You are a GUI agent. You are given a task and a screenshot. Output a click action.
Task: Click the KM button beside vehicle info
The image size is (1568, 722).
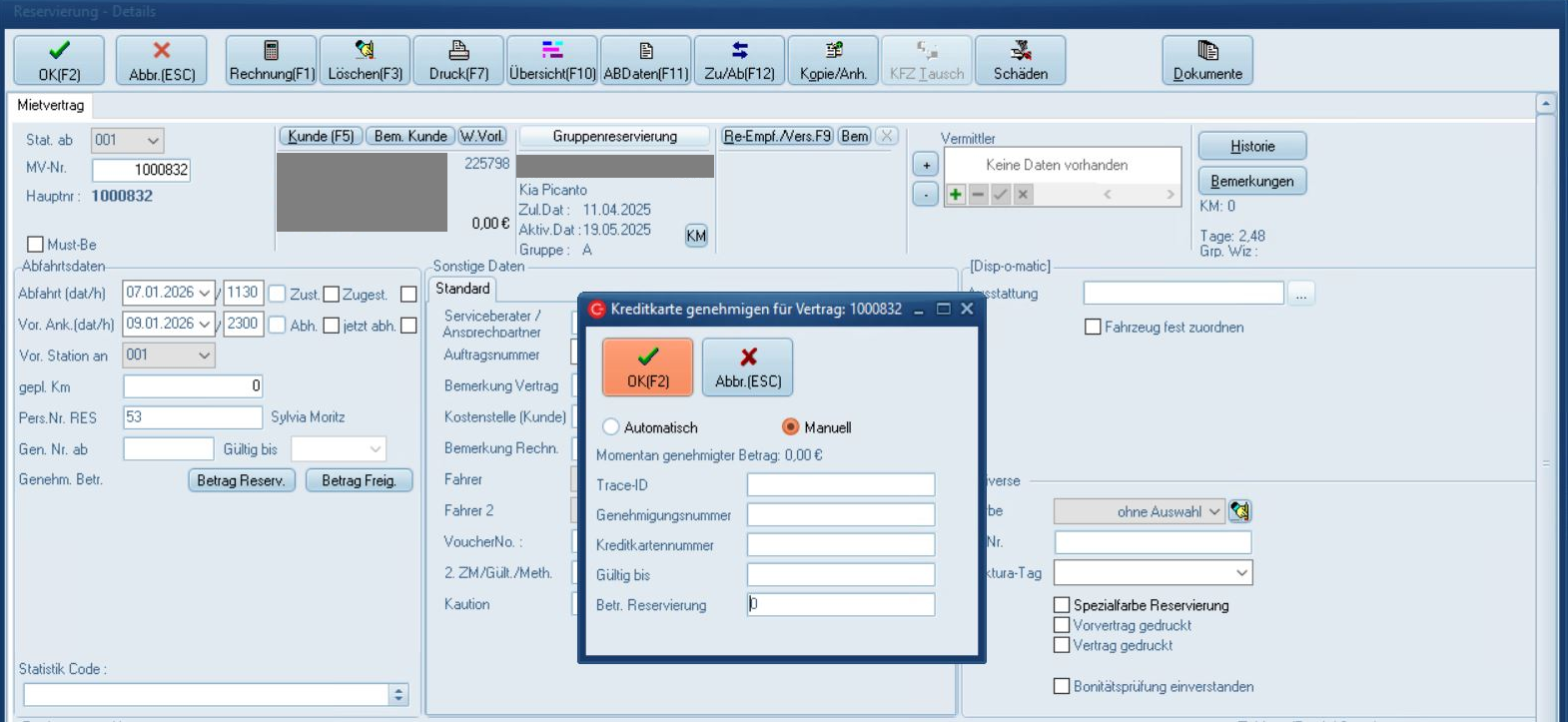(696, 236)
